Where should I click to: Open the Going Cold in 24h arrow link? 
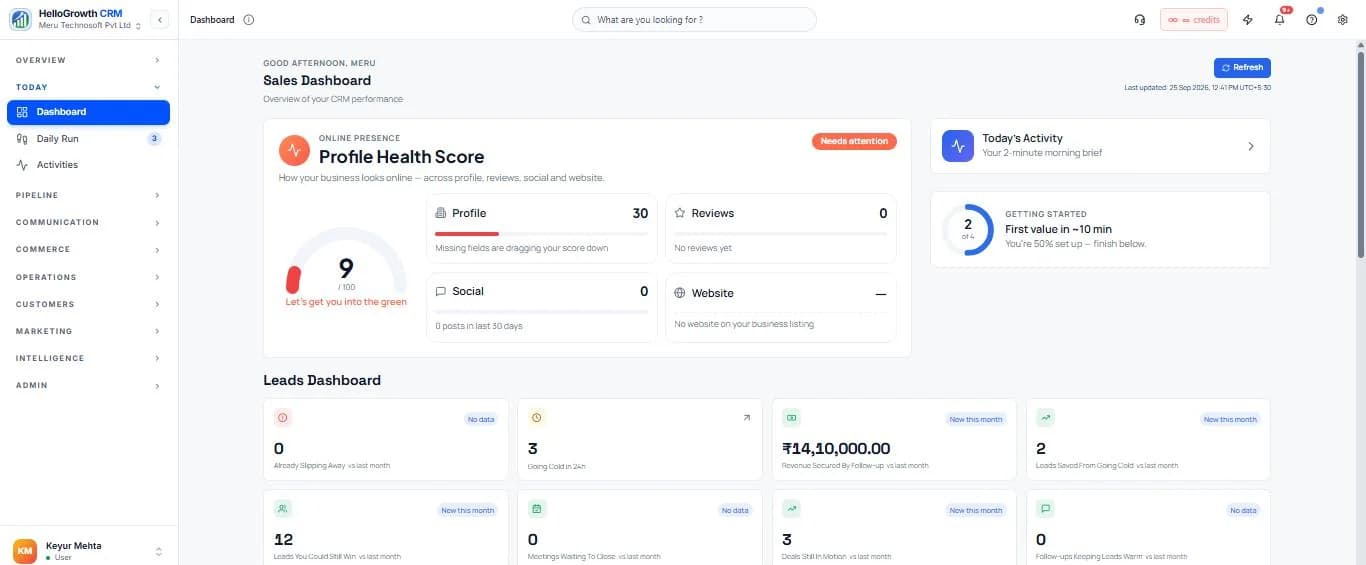pos(746,418)
